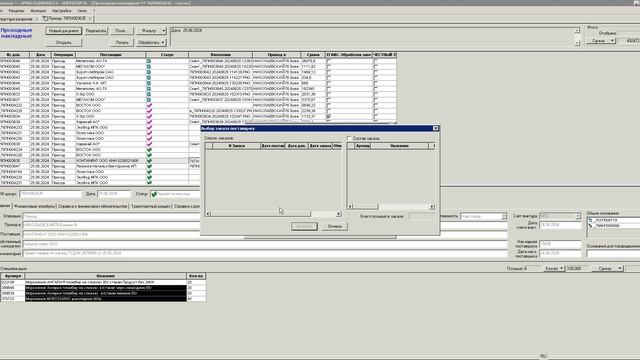The height and width of the screenshot is (360, 640).
Task: Uncheck ЕГАИС checkbox in row with sum 1133,37
Action: click(329, 116)
